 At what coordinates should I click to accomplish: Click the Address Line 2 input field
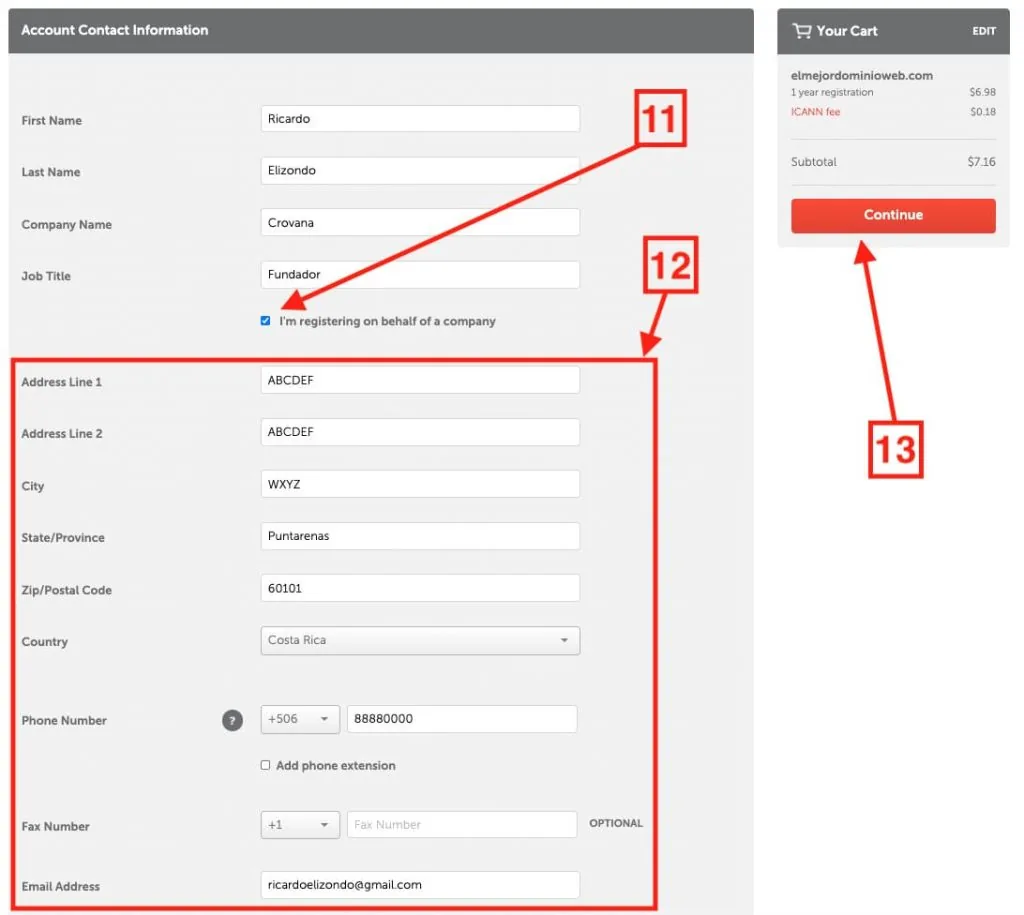point(420,432)
